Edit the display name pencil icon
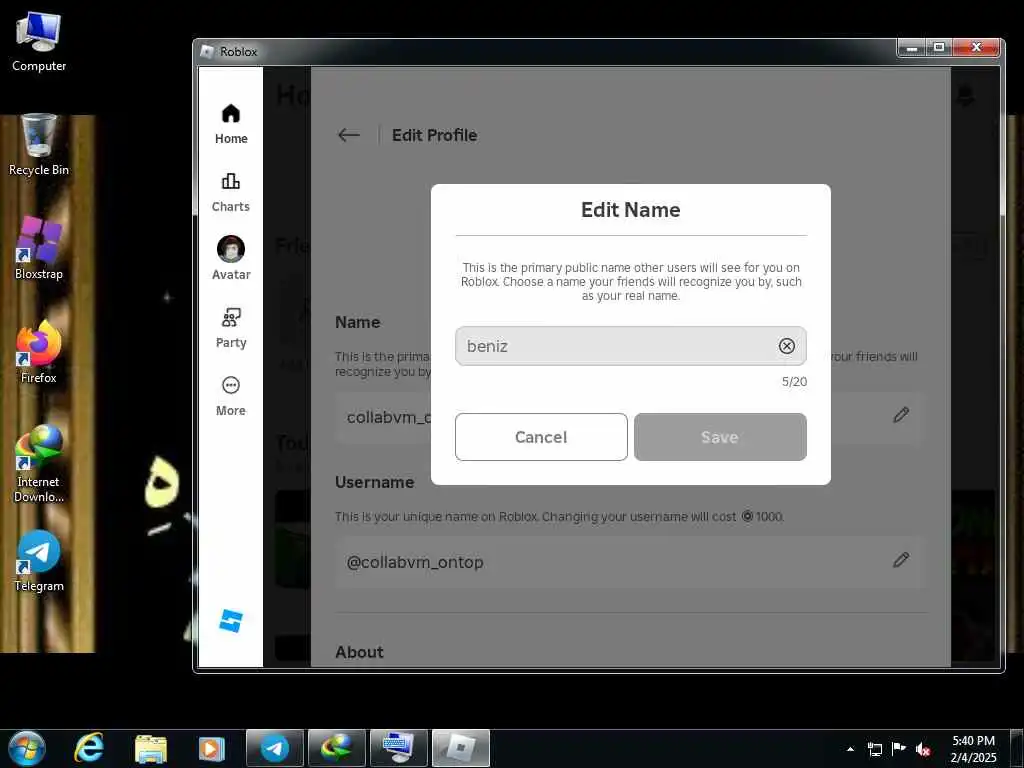Screen dimensions: 1024x768 901,415
